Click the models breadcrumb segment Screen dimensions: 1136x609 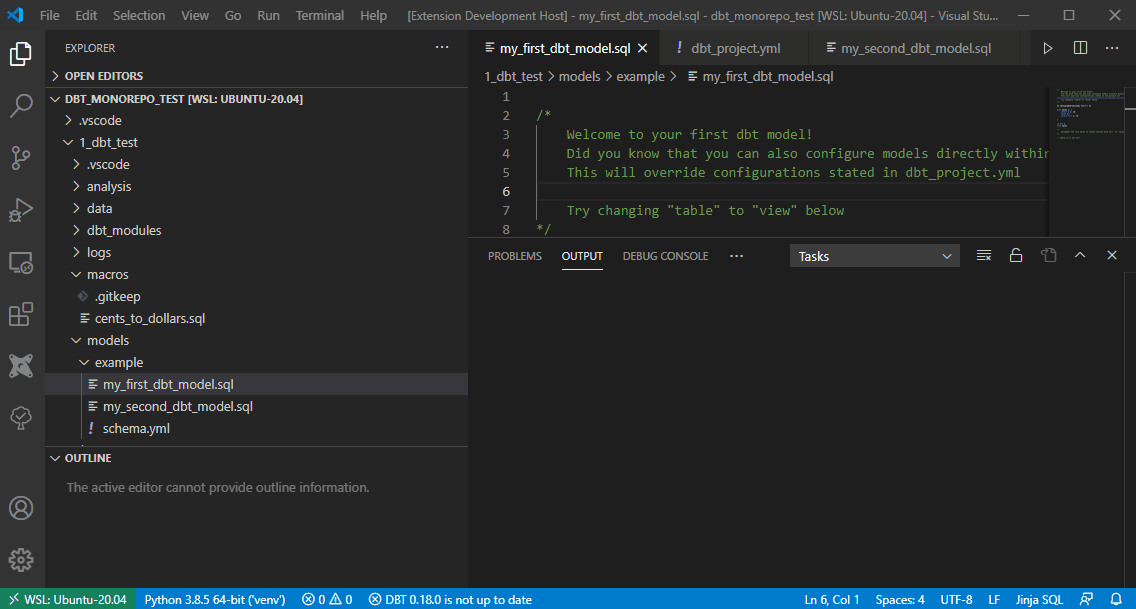[580, 76]
